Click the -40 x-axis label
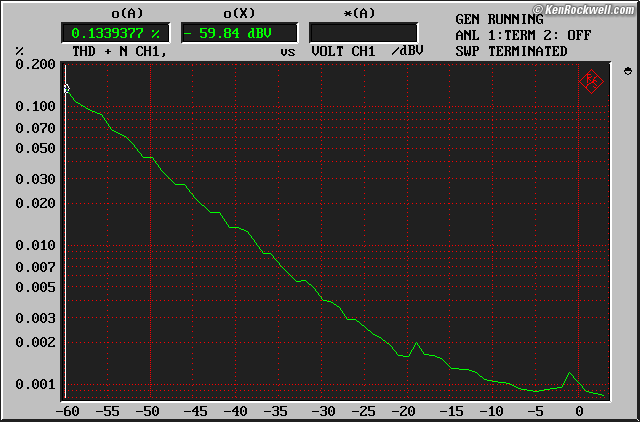The width and height of the screenshot is (640, 422). point(235,411)
